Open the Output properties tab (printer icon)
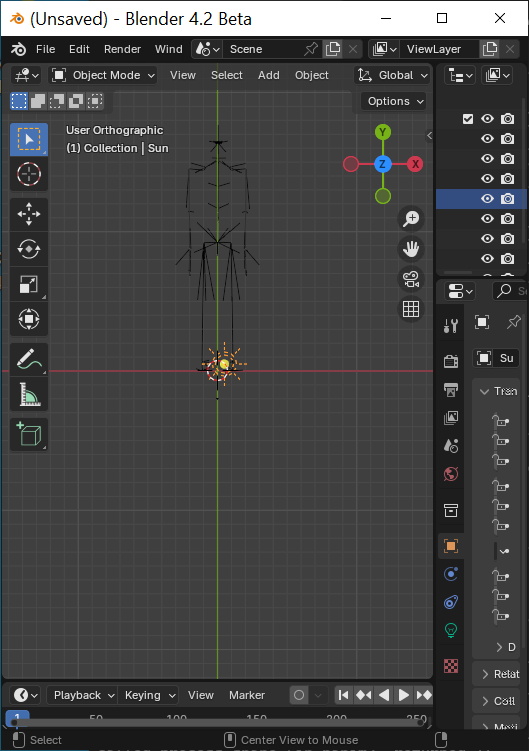The width and height of the screenshot is (529, 751). pyautogui.click(x=451, y=389)
